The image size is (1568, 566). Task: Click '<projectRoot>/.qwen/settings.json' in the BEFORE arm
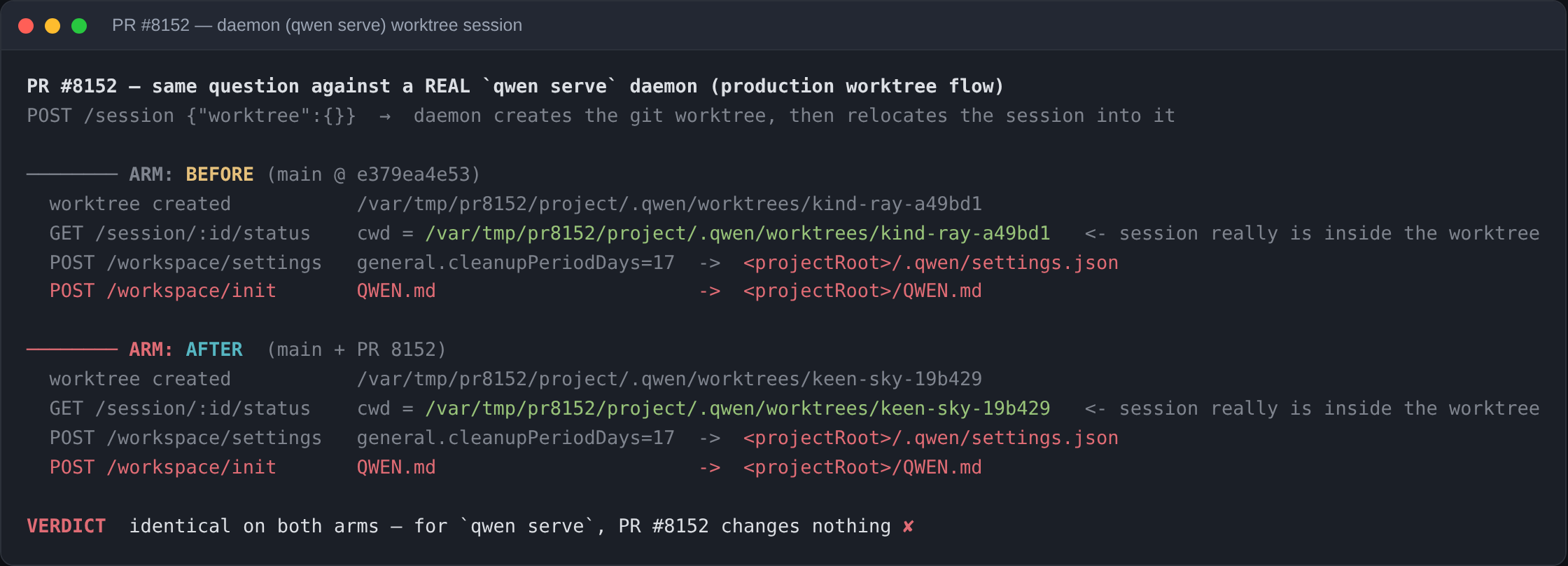click(931, 263)
